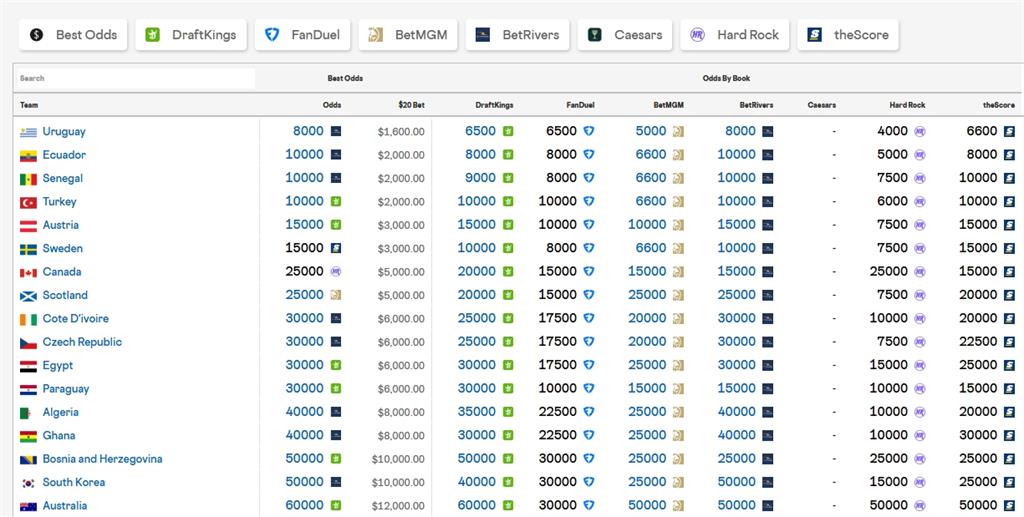Screen dimensions: 1024x517
Task: Click the Canada flag icon
Action: coord(28,272)
